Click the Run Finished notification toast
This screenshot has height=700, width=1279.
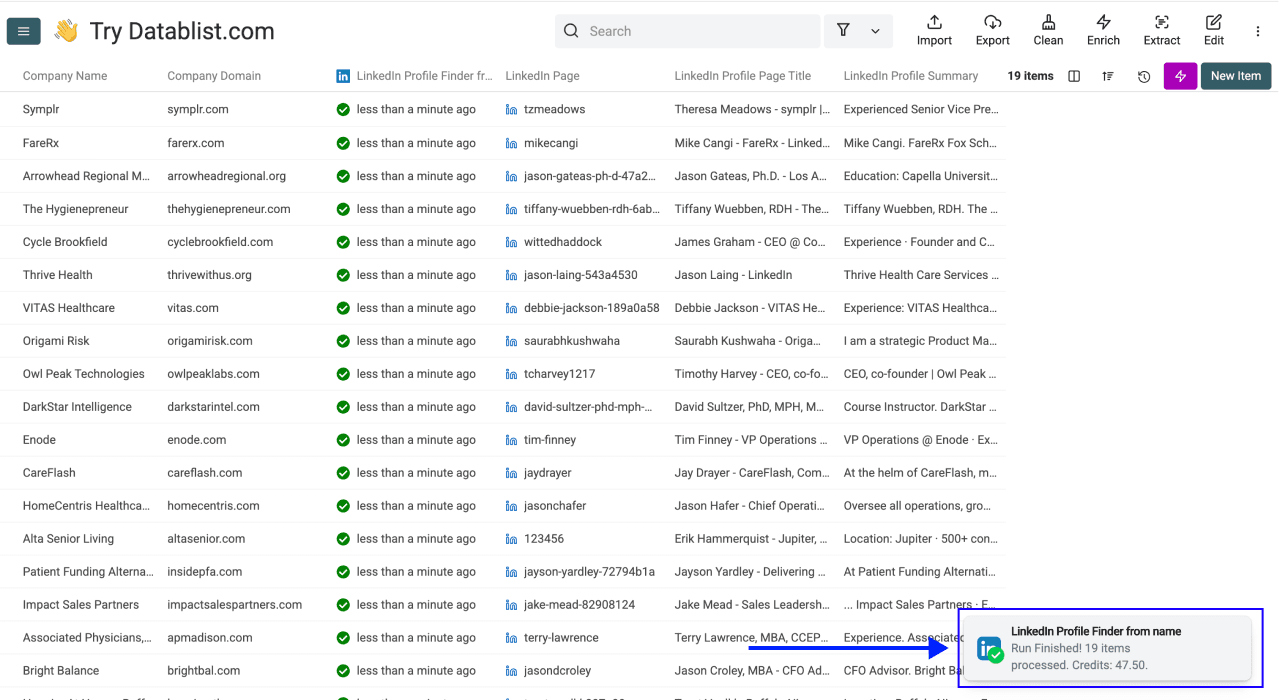(x=1108, y=648)
